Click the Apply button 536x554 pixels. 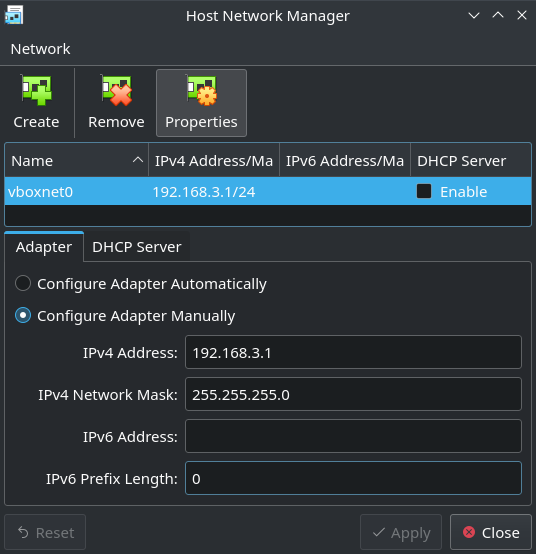401,532
